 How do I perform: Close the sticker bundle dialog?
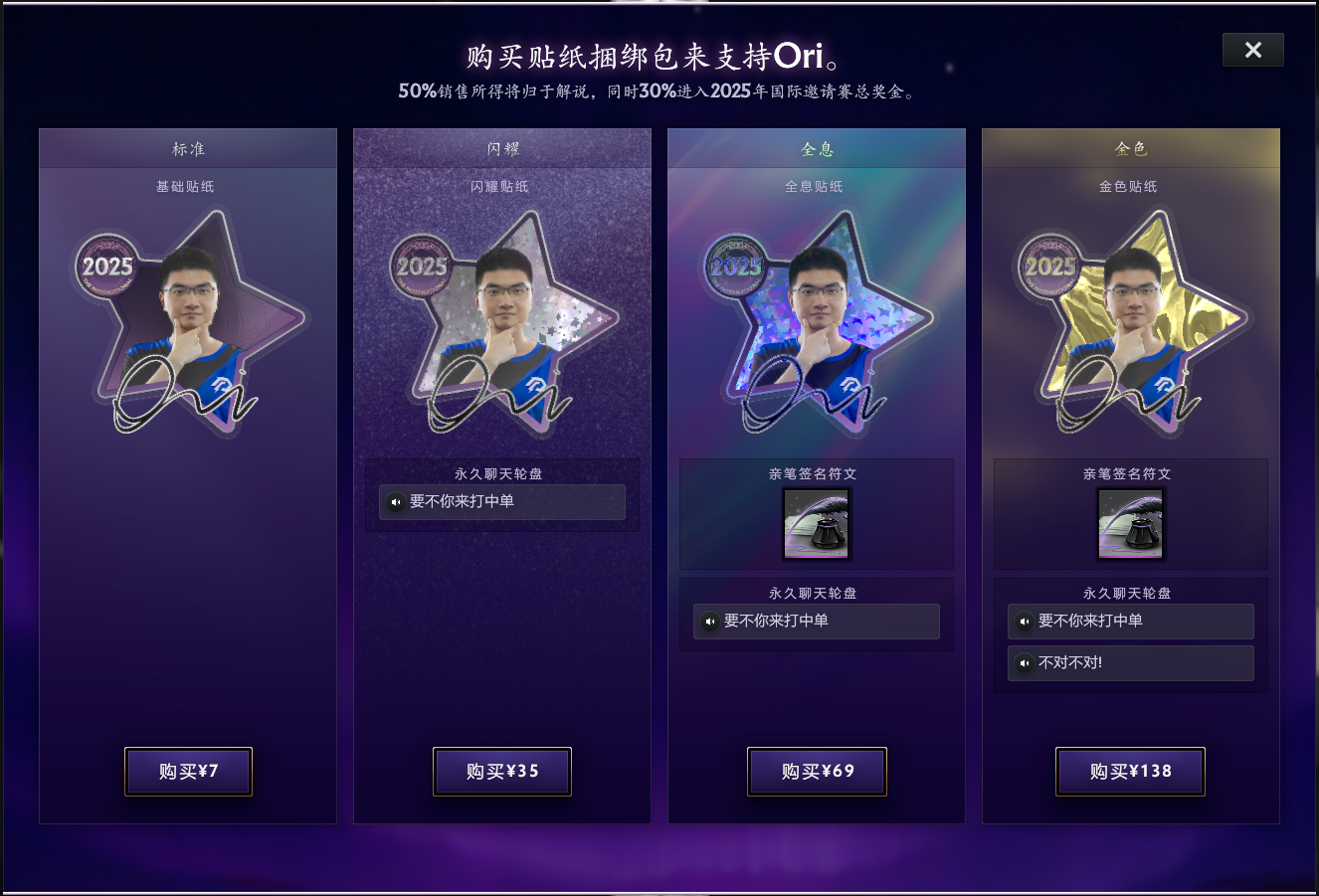1253,50
